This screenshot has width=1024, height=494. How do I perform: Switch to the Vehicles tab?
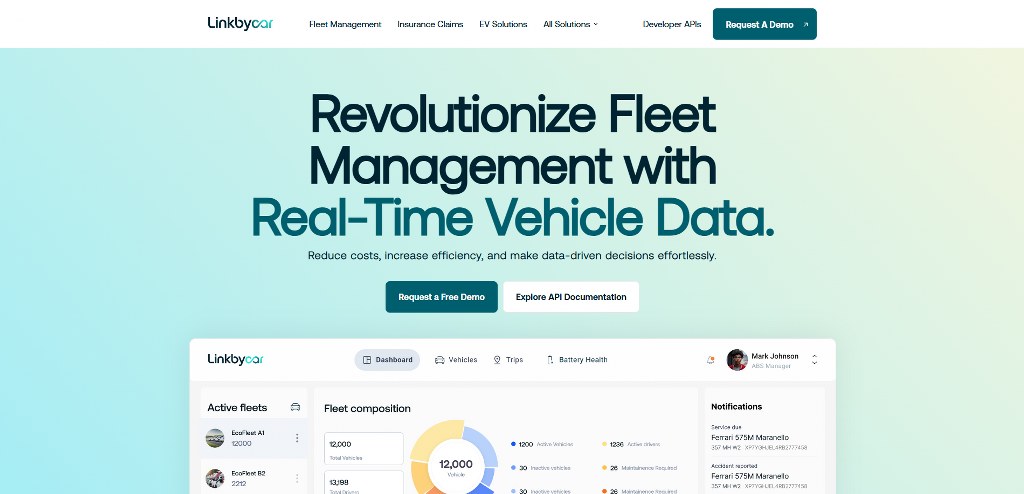(x=456, y=359)
